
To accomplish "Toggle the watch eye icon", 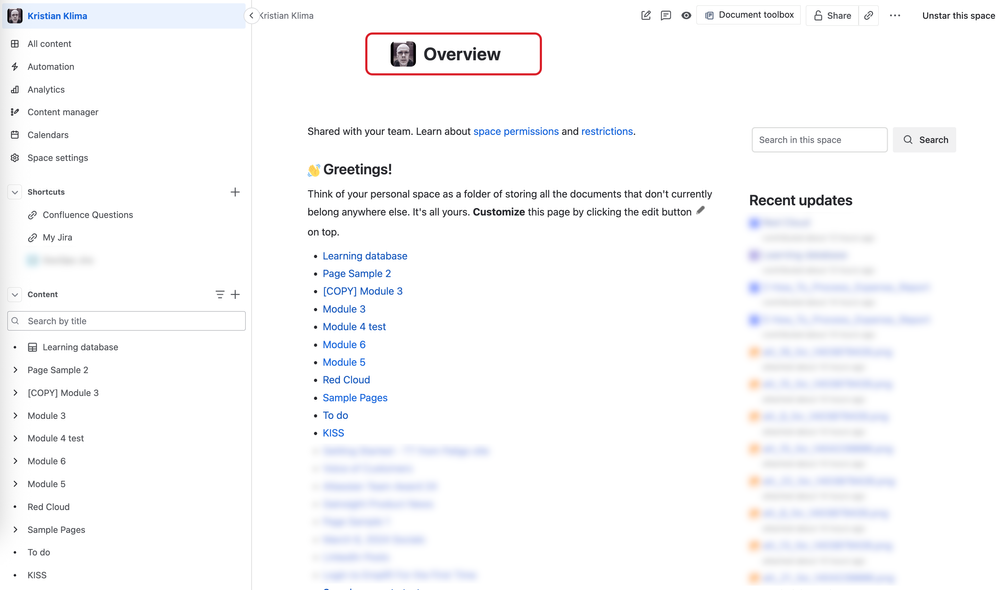I will point(686,15).
